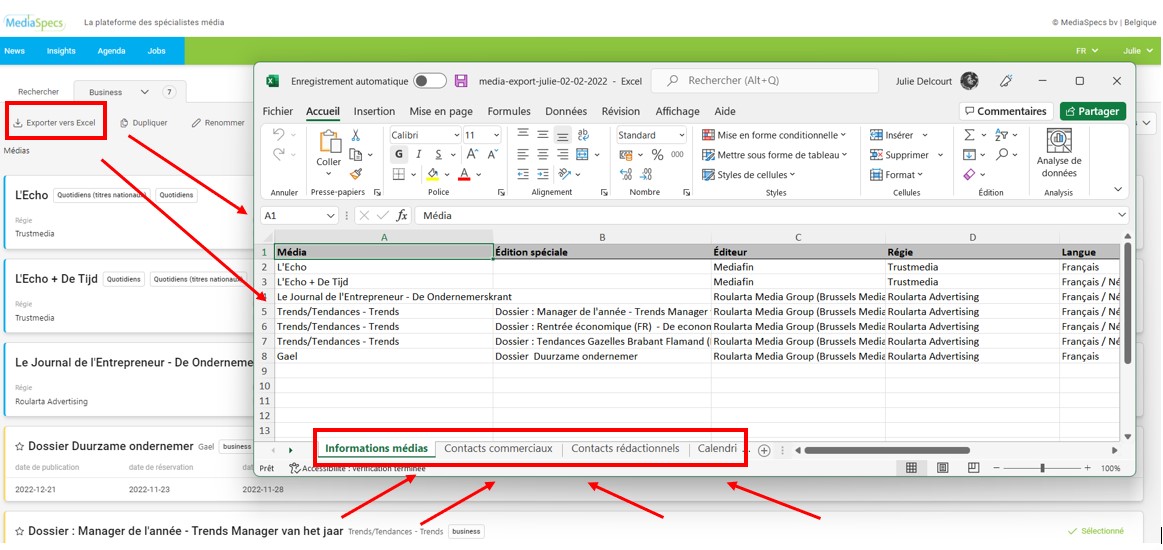Click Exporter vers Excel button
1163x550 pixels.
click(x=55, y=123)
